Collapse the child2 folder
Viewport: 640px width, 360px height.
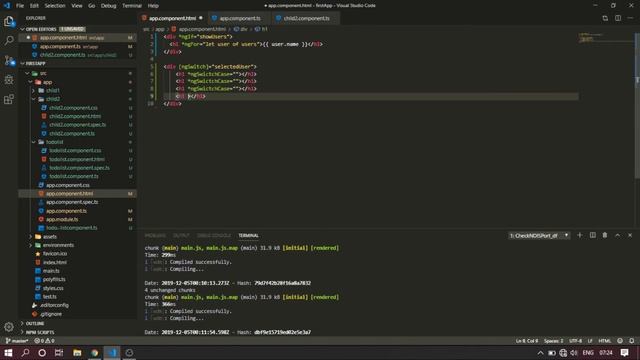click(x=33, y=99)
